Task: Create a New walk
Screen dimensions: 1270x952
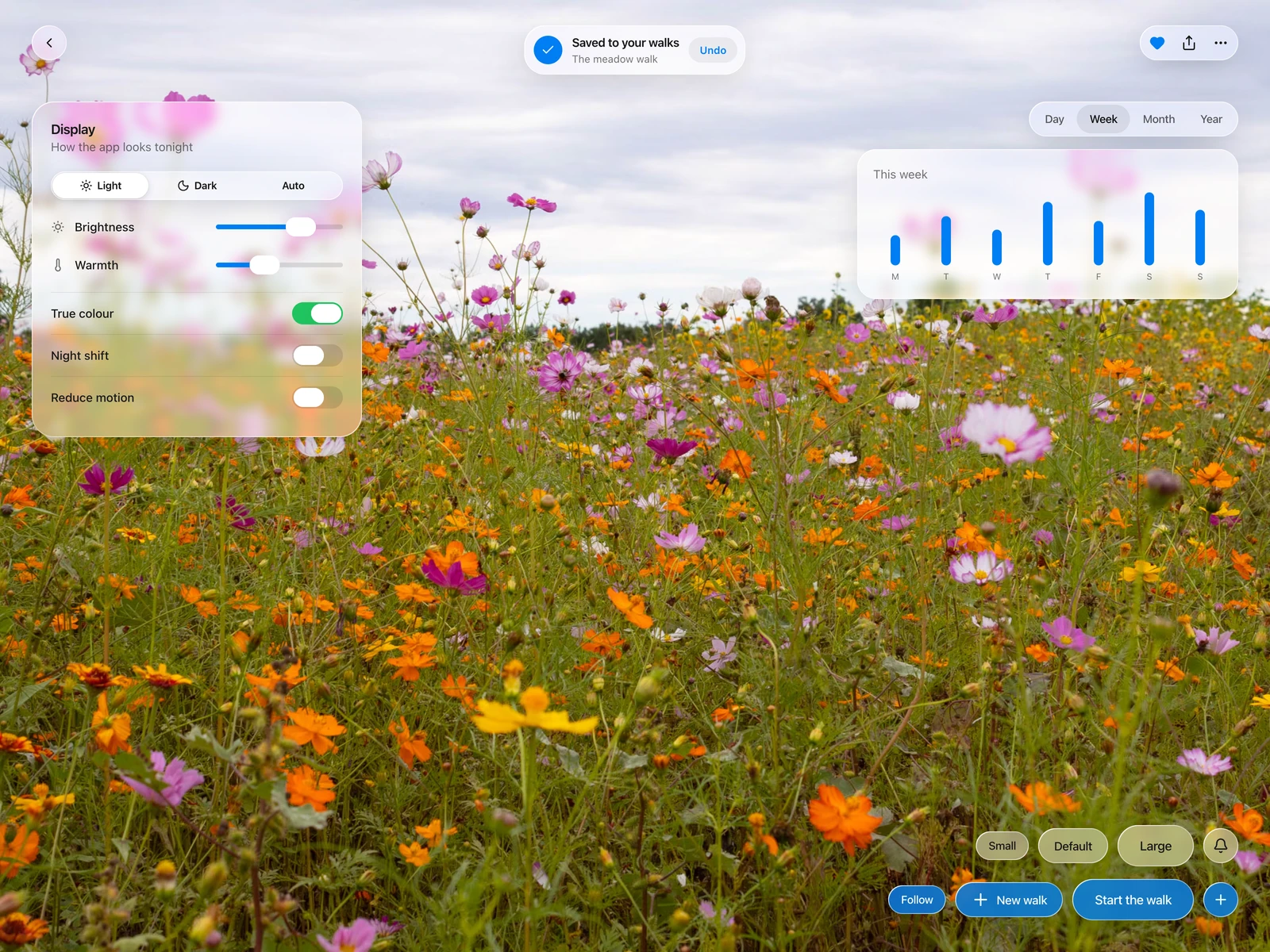Action: 1009,900
